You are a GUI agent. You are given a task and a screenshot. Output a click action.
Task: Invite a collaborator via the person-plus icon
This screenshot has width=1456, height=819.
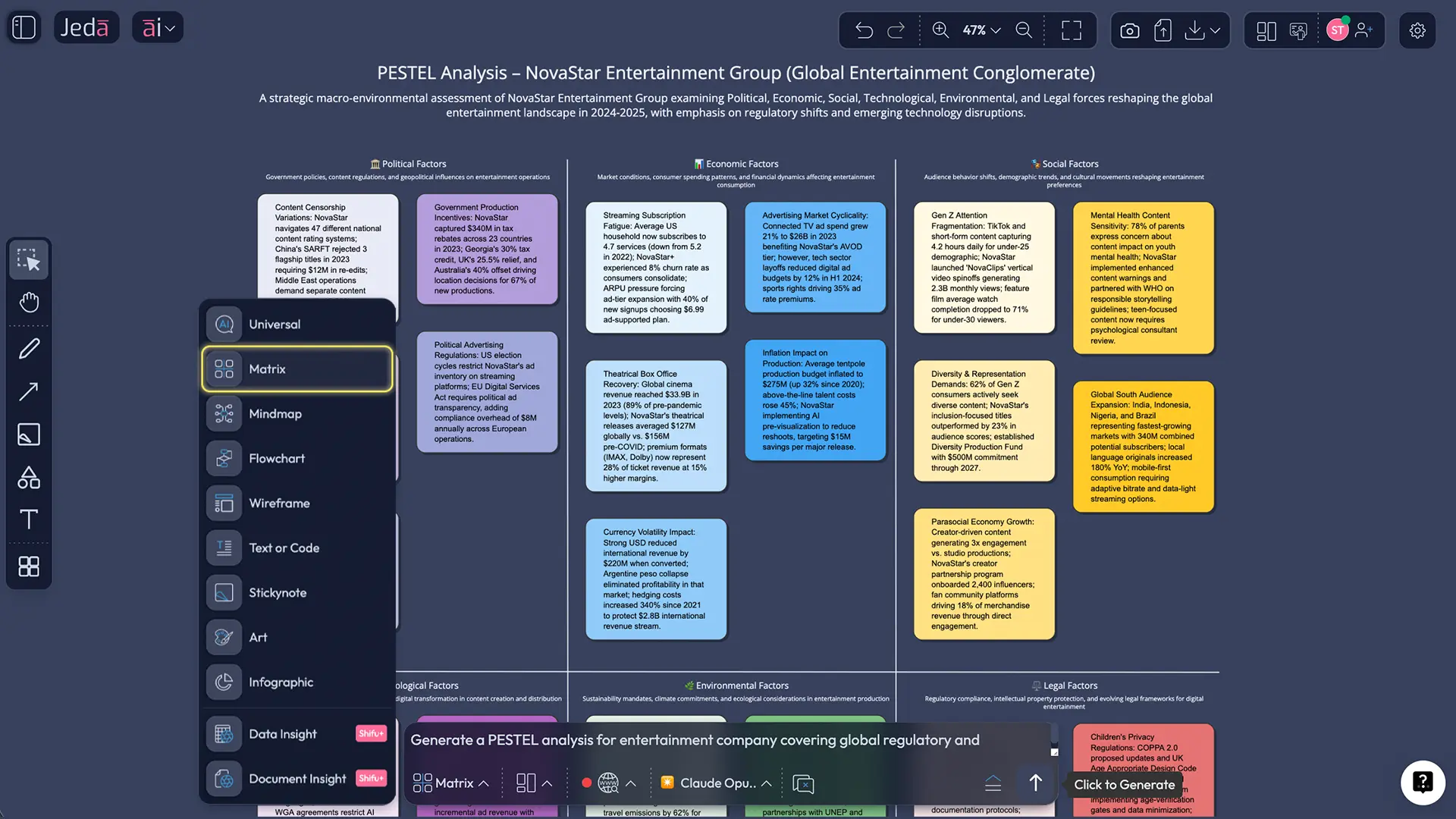(x=1365, y=30)
